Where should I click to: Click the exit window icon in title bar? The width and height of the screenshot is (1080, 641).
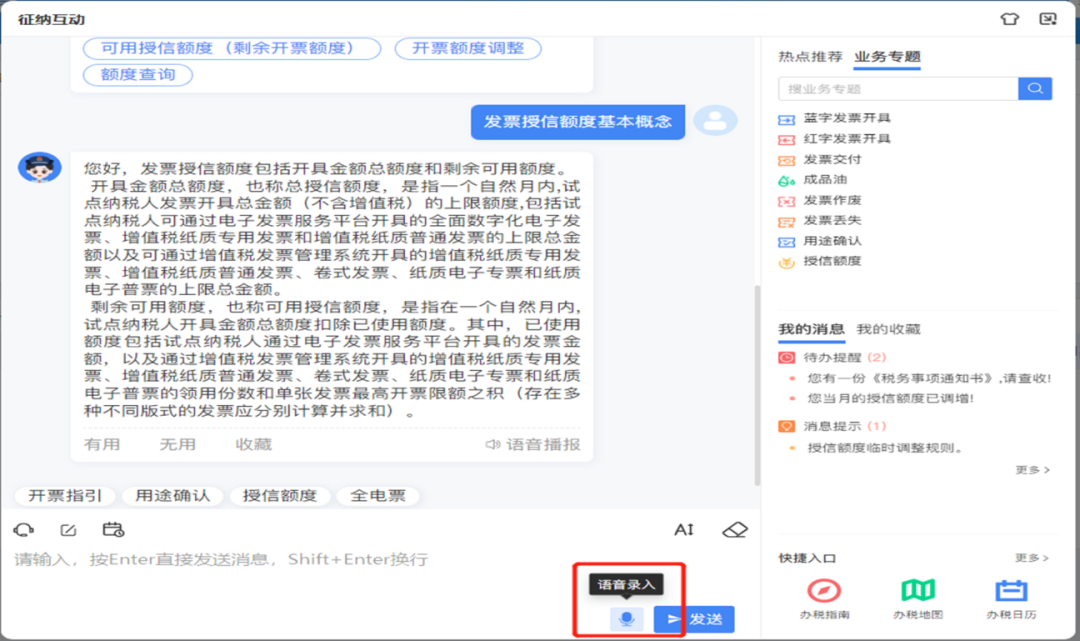tap(1048, 19)
